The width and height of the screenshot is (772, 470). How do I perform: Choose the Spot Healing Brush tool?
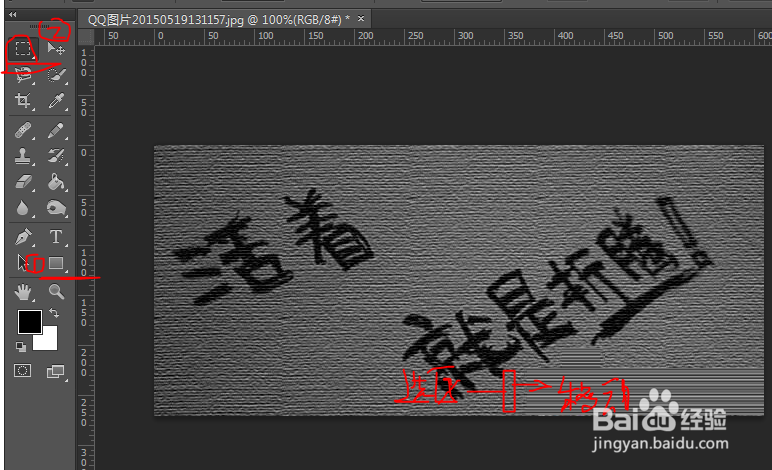23,130
